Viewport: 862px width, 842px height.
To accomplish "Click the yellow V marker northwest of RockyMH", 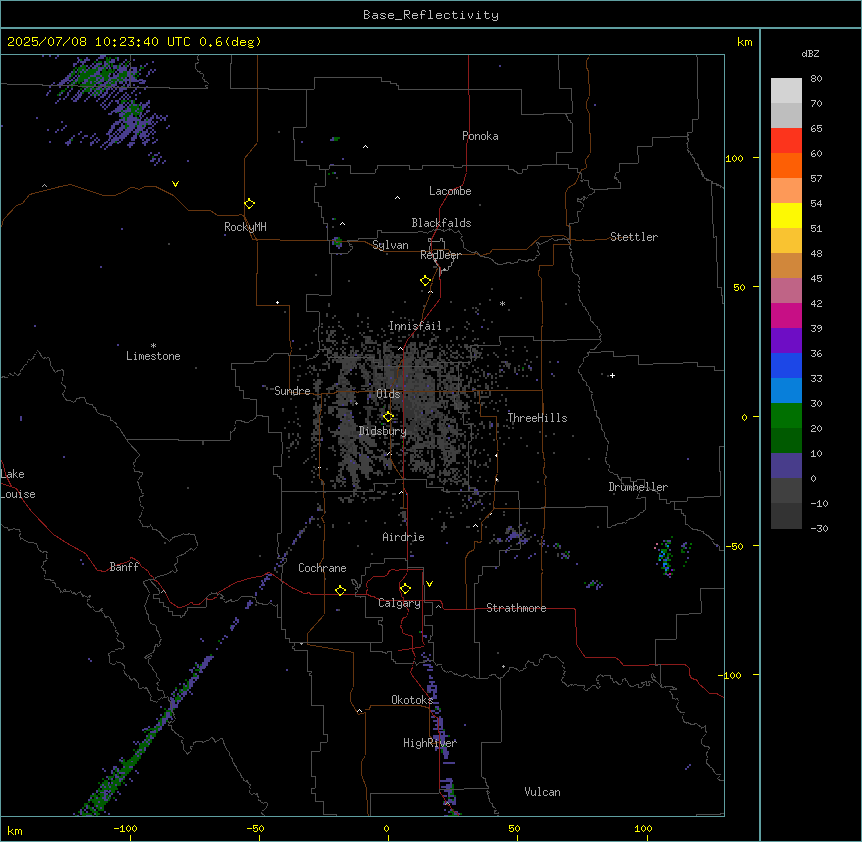I will 175,184.
